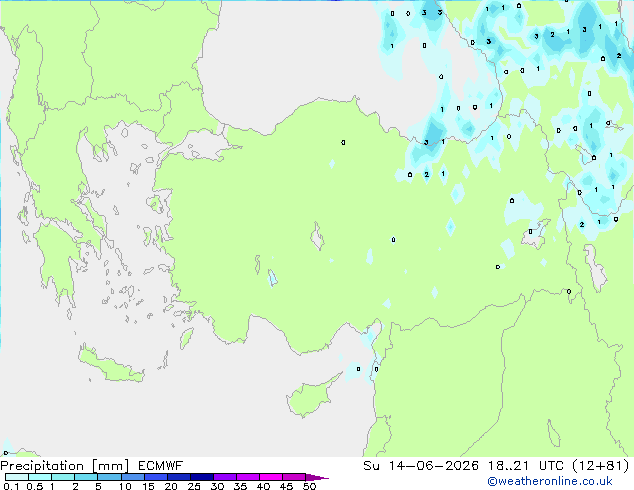The width and height of the screenshot is (634, 490).
Task: Pick the 15–20 mm legend color swatch
Action: point(155,477)
